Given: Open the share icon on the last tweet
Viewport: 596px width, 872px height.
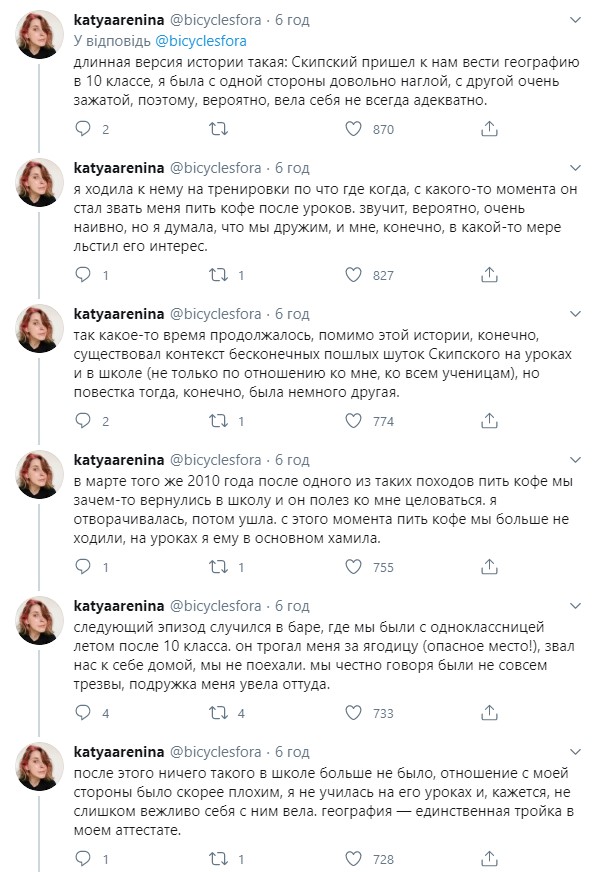Looking at the screenshot, I should (487, 857).
